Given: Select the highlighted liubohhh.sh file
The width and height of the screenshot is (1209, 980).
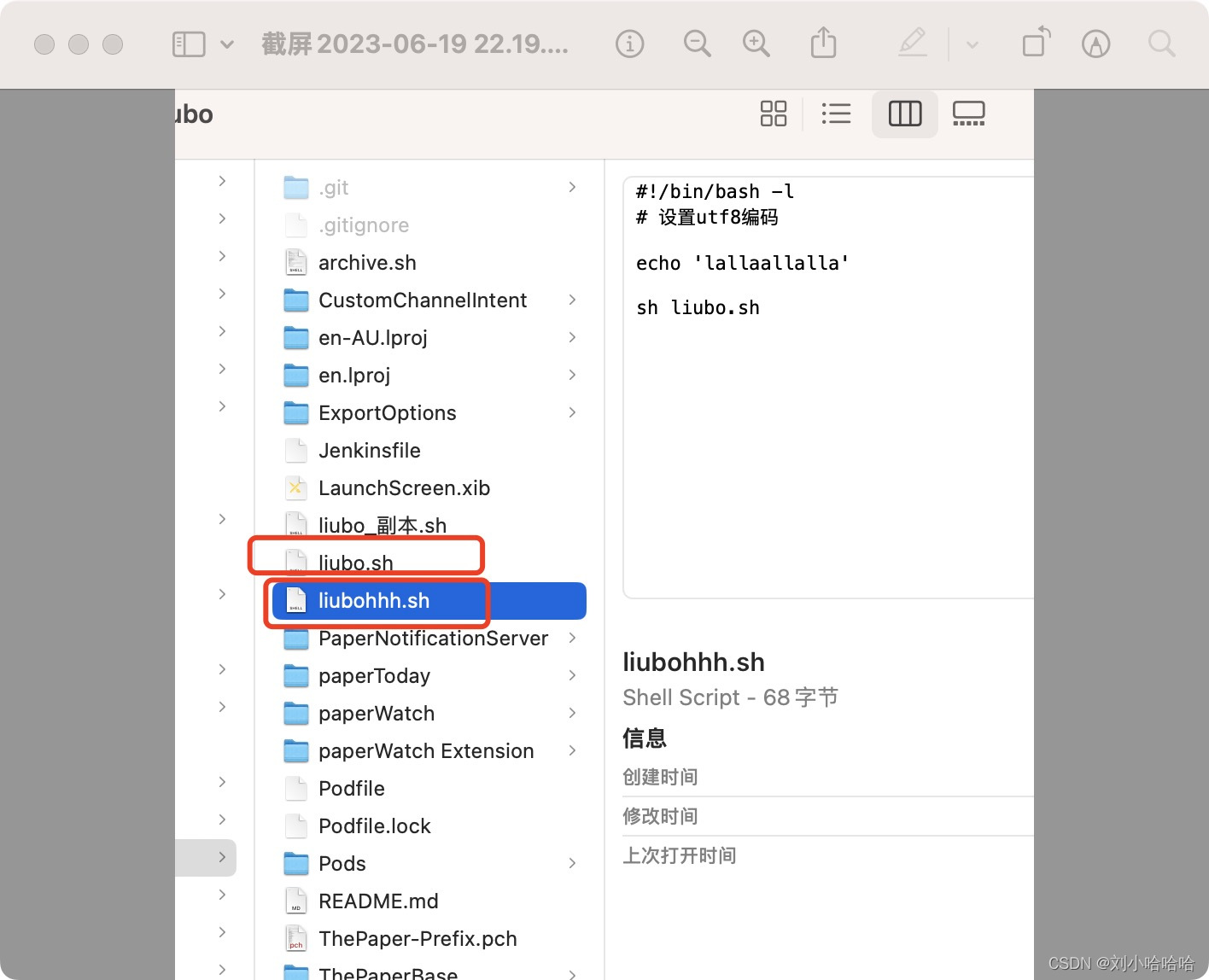Looking at the screenshot, I should pyautogui.click(x=429, y=601).
